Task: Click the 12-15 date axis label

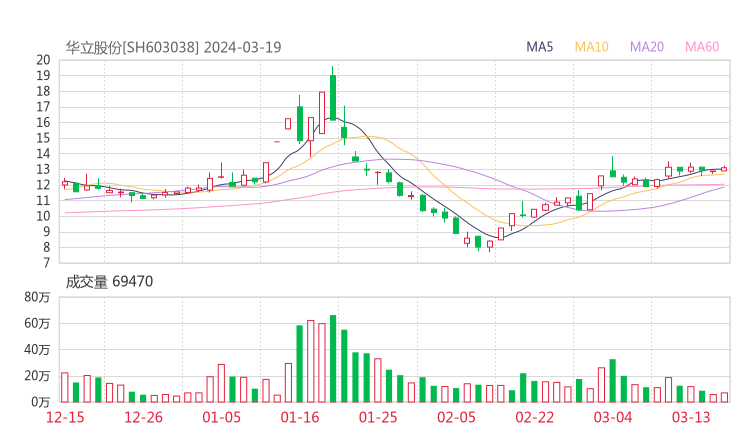Action: [x=65, y=417]
